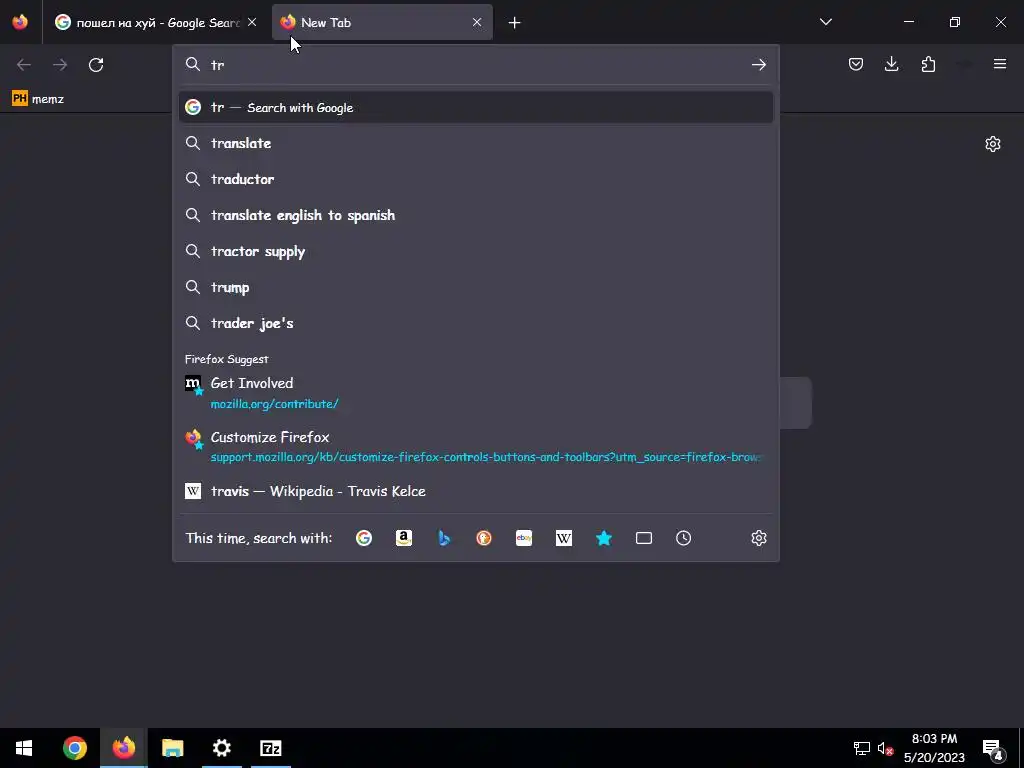Open the Firefox application menu

(1000, 64)
